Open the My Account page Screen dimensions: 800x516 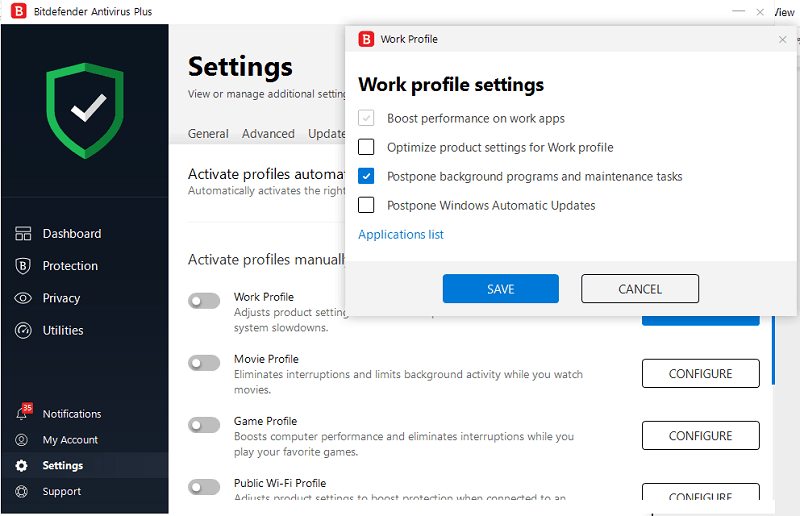point(70,440)
